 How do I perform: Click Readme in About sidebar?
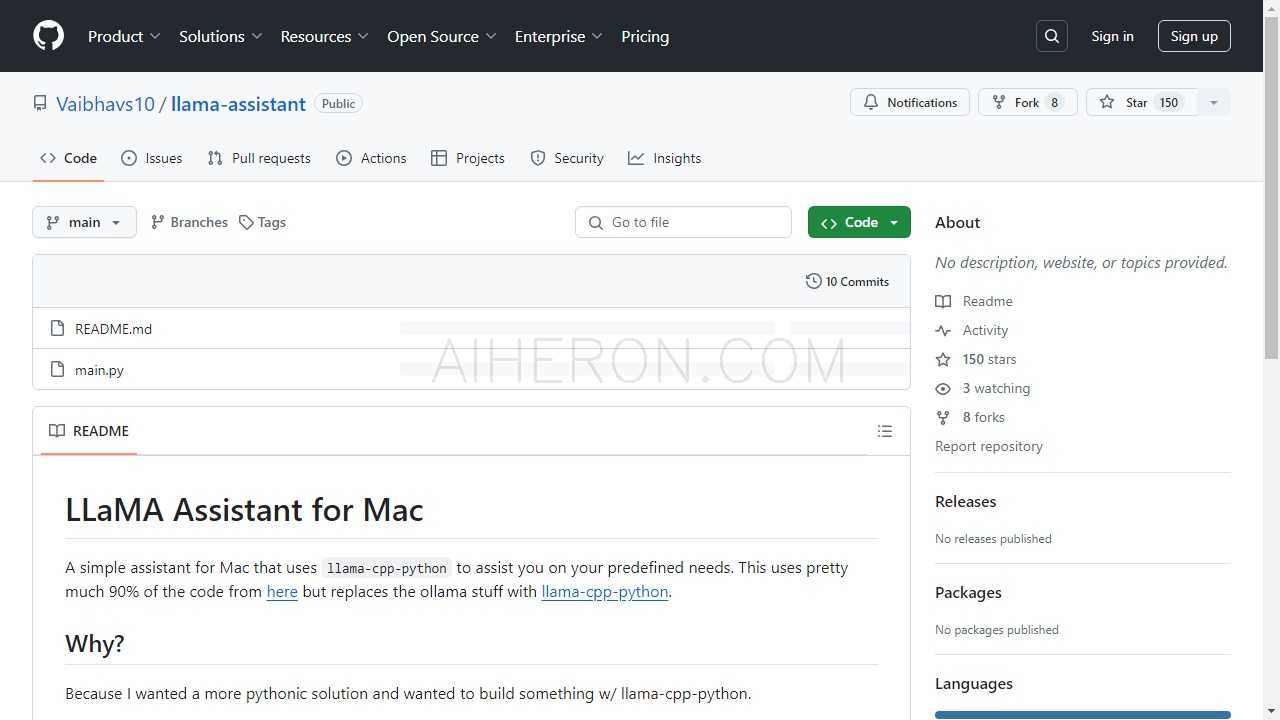click(x=974, y=301)
